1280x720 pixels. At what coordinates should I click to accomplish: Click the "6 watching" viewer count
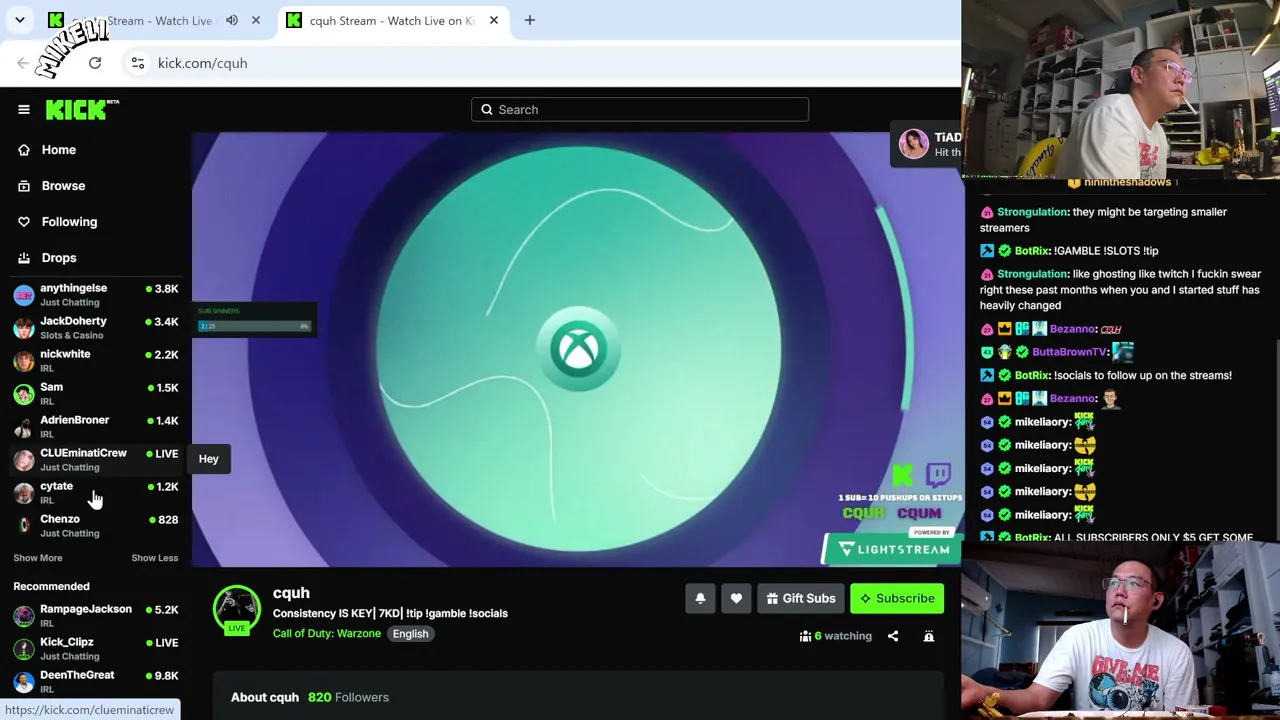tap(836, 636)
